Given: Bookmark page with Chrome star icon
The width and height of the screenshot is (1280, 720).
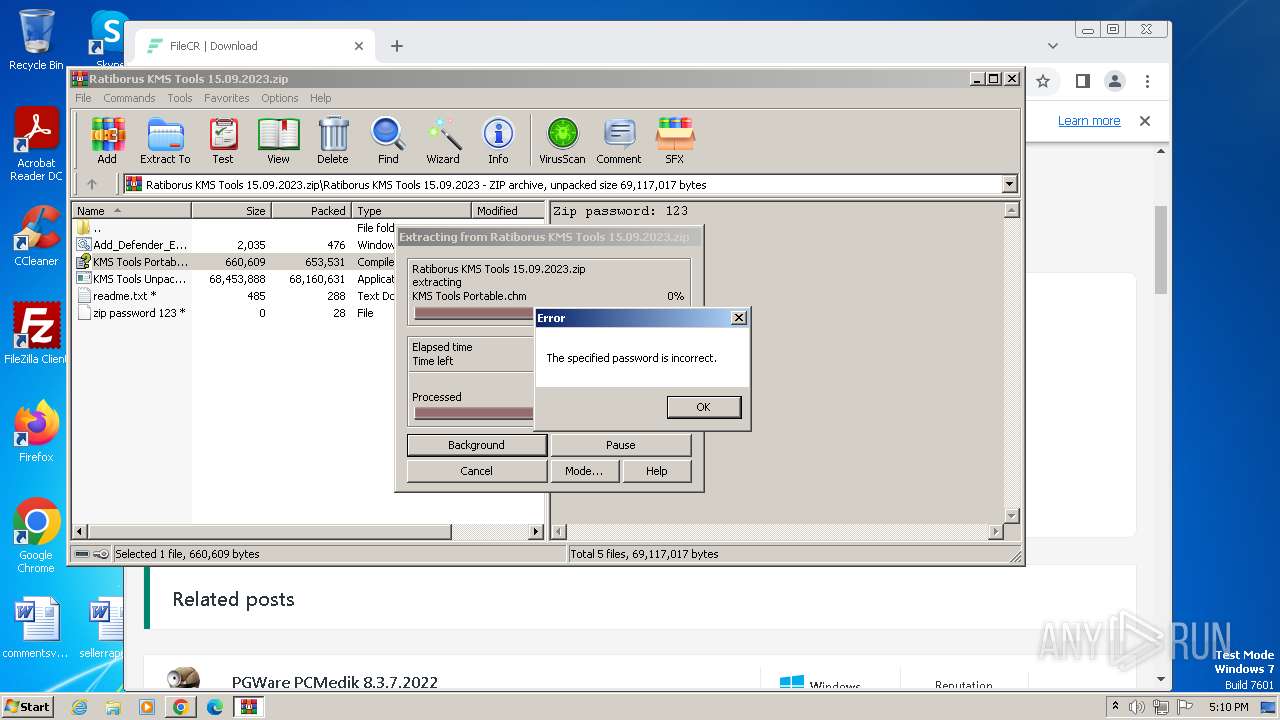Looking at the screenshot, I should point(1043,81).
